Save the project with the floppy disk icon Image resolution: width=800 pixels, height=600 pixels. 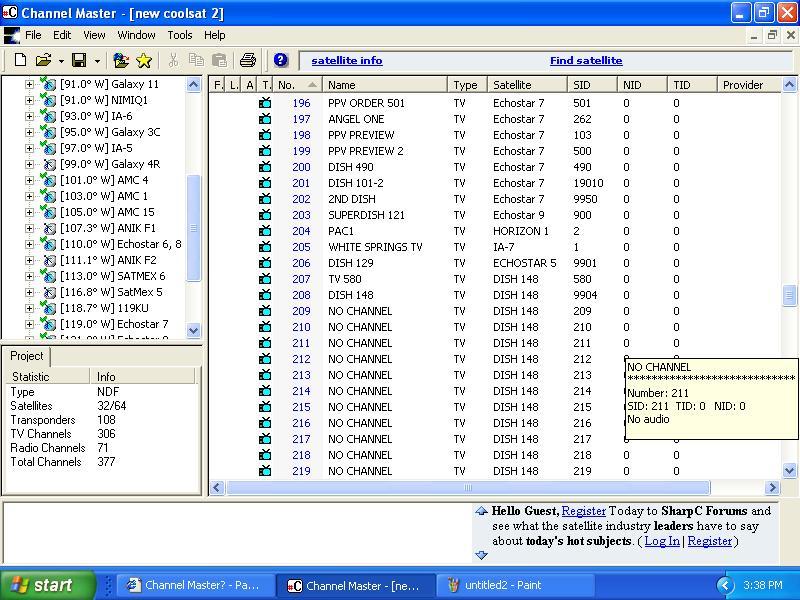point(79,60)
